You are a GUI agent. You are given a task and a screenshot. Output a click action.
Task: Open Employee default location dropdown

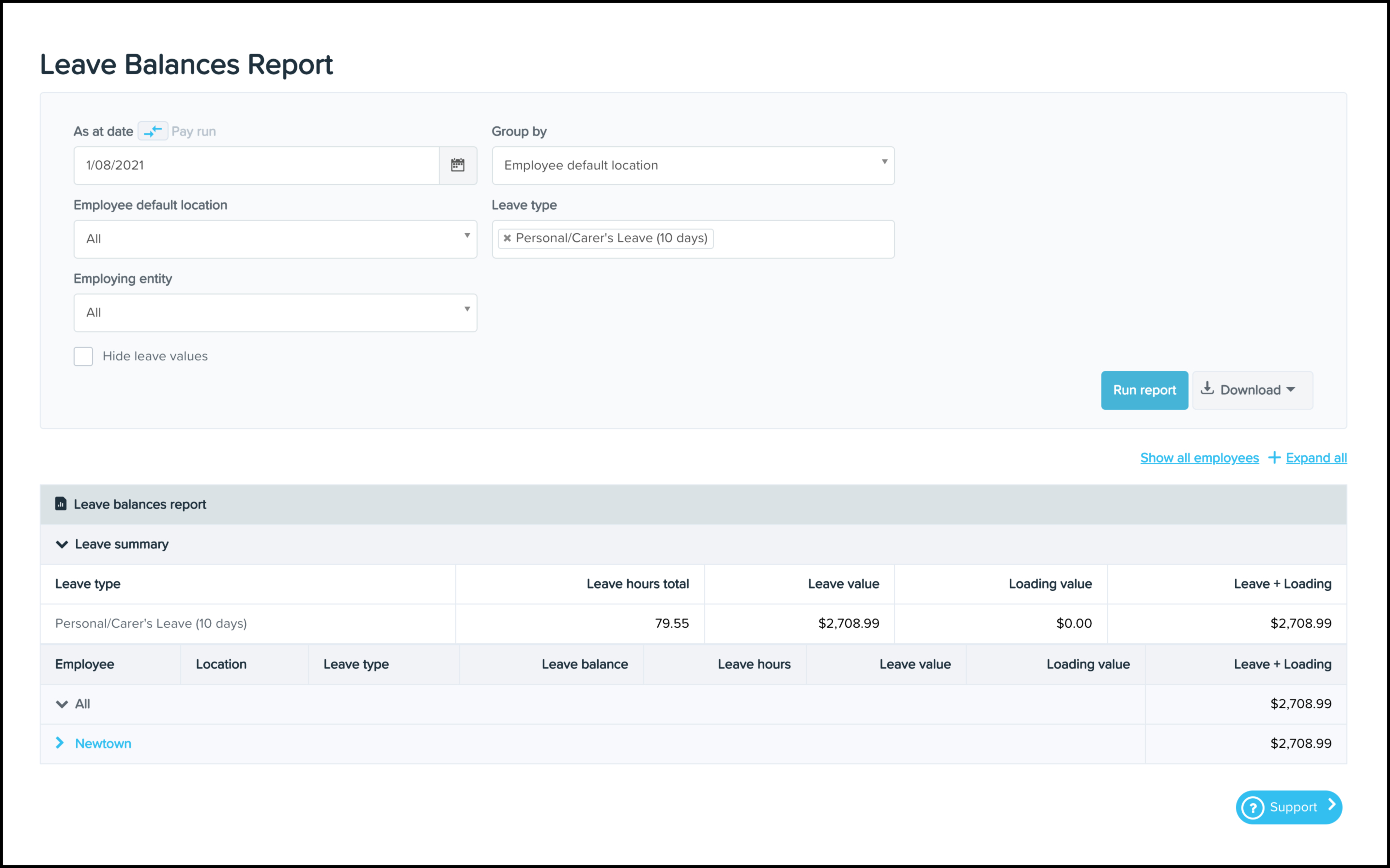[x=275, y=239]
